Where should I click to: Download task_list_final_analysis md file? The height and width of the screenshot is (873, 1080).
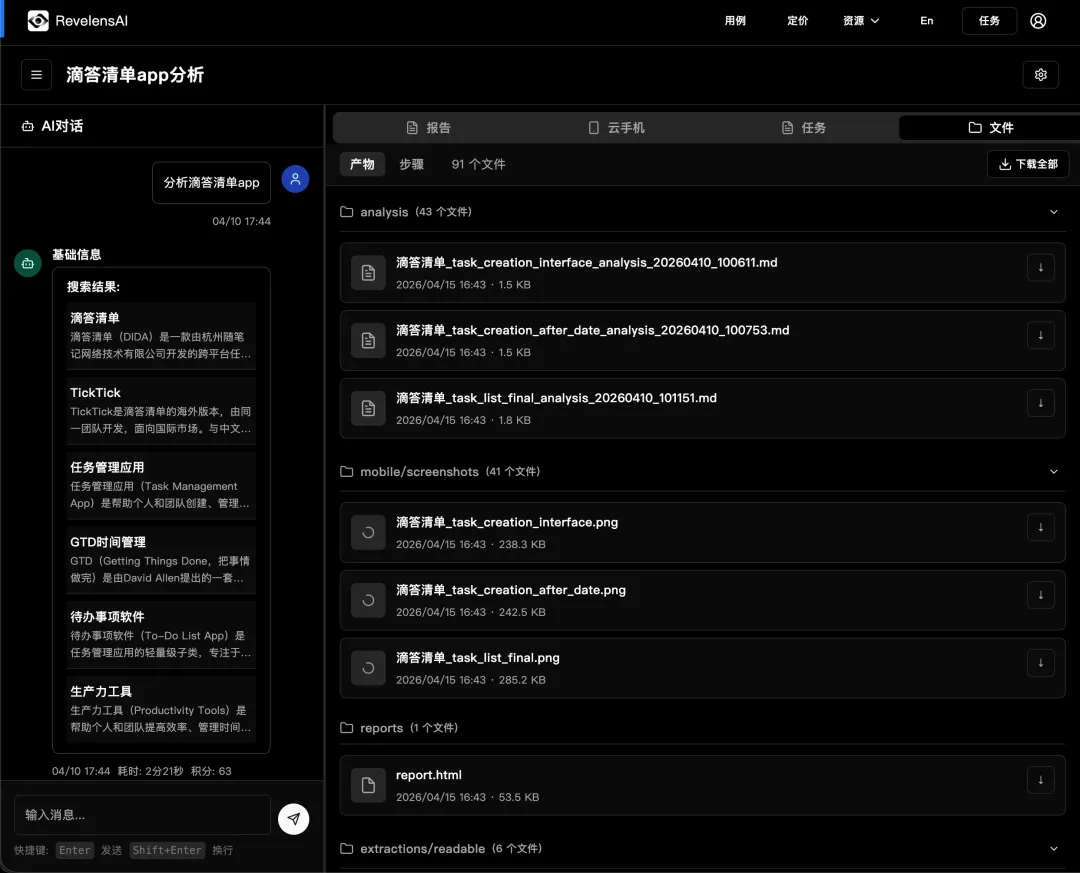click(1041, 403)
